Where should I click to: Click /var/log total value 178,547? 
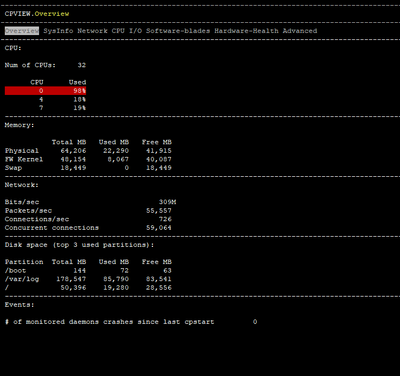71,279
